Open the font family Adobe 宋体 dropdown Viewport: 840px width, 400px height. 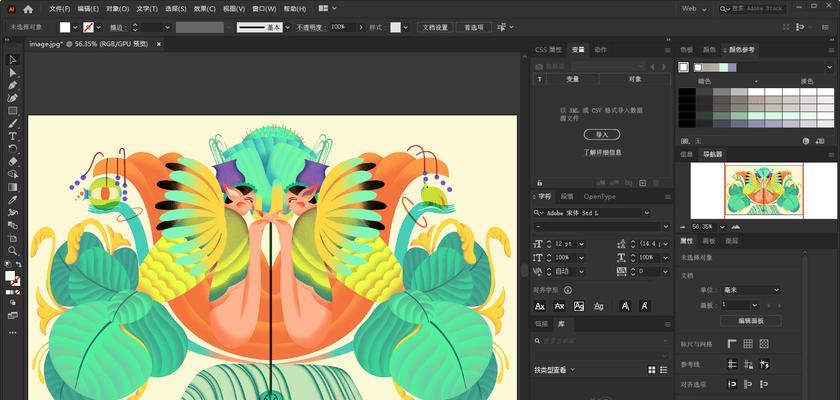point(647,213)
